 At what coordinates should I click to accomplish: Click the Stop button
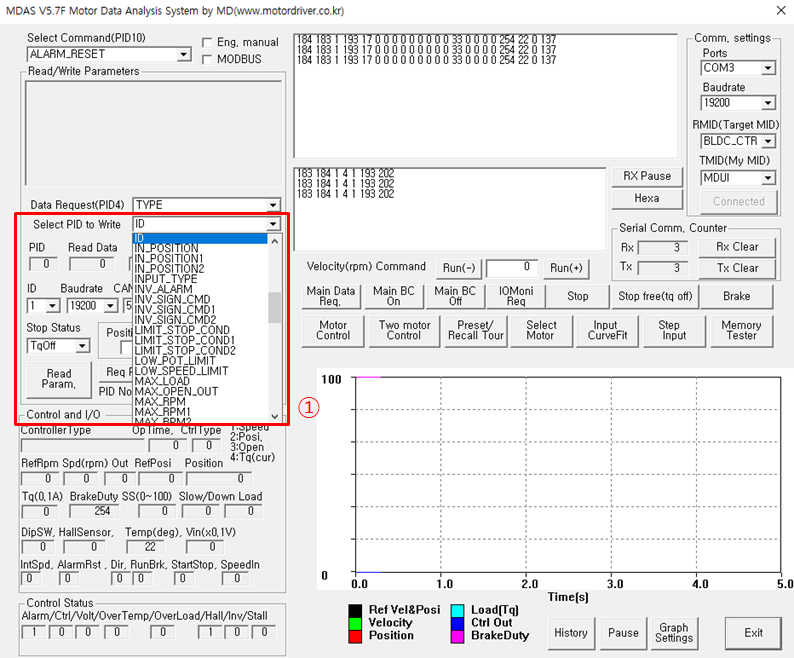click(x=578, y=296)
